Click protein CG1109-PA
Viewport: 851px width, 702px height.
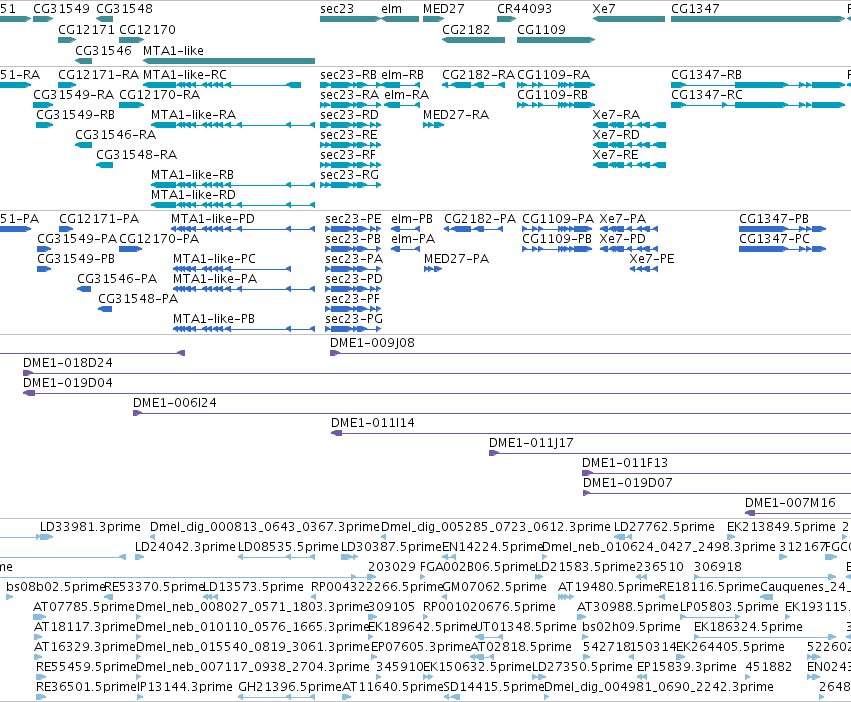[557, 229]
